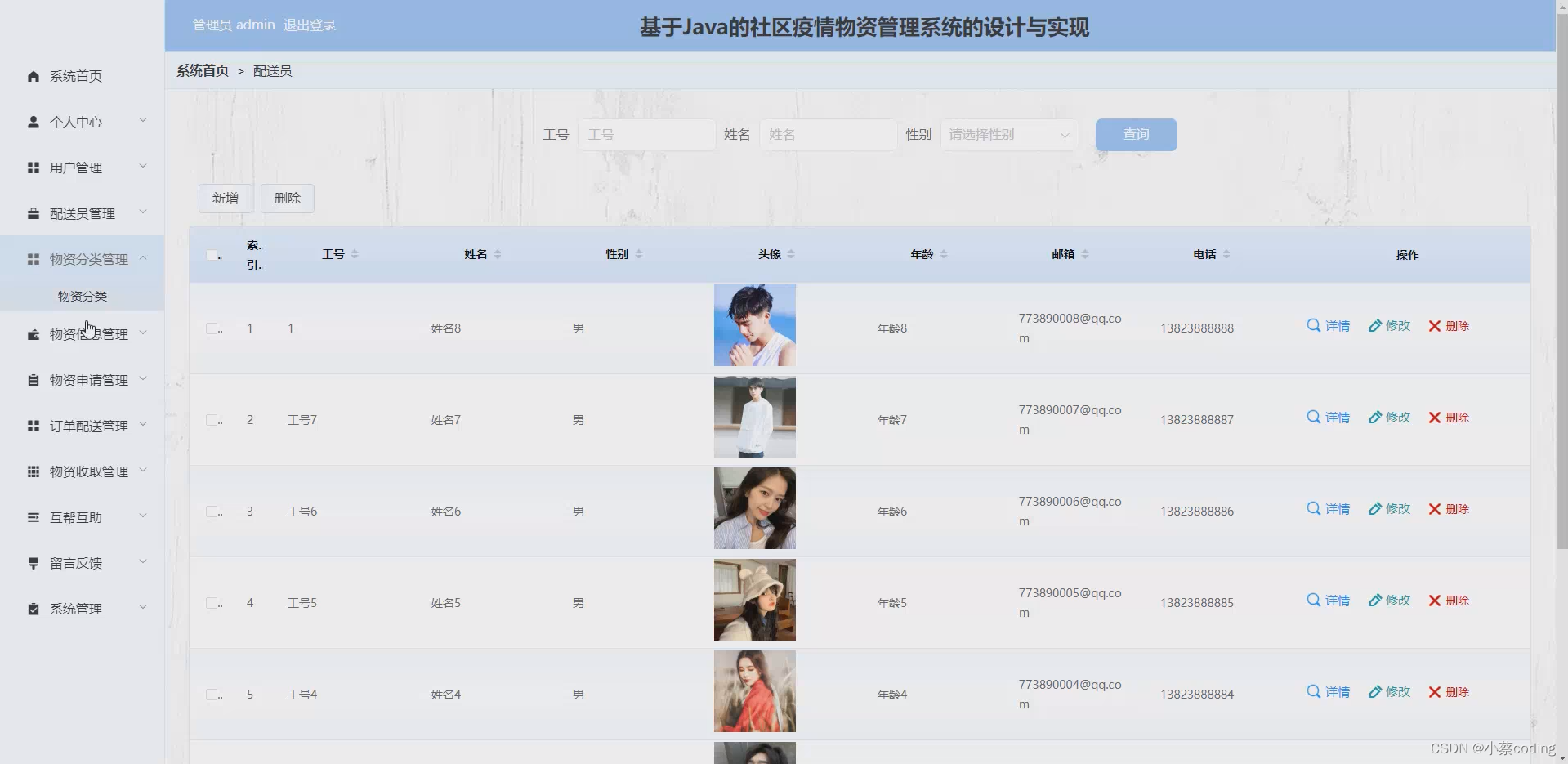Click the list icon beside 互帮互助

coord(34,517)
